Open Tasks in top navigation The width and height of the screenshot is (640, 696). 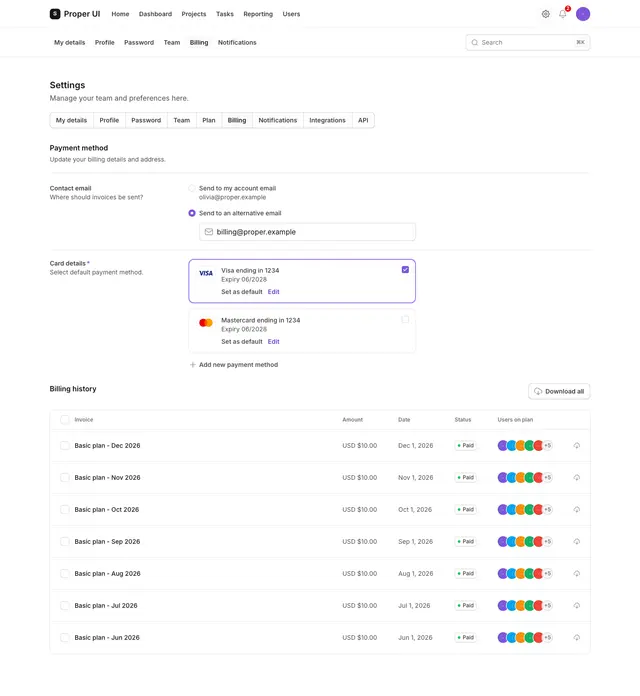[x=225, y=14]
